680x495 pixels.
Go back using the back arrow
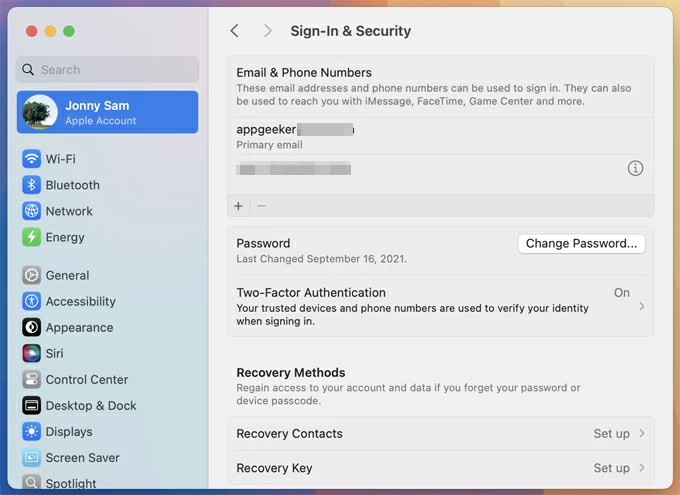[x=235, y=31]
